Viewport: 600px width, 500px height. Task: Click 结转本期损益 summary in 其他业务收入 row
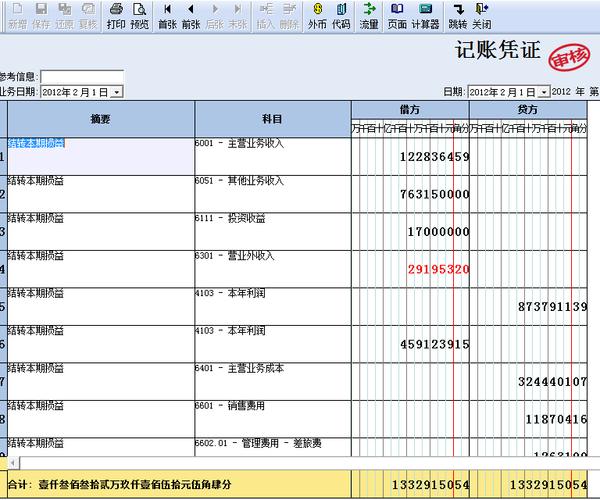tap(36, 181)
